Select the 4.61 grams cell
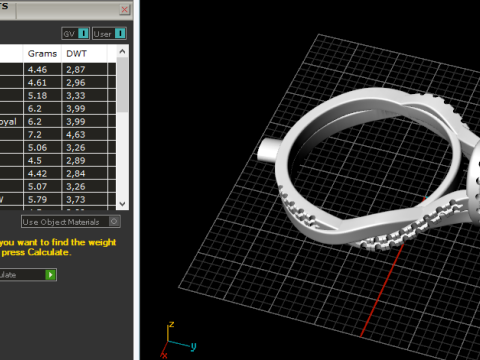 42,82
